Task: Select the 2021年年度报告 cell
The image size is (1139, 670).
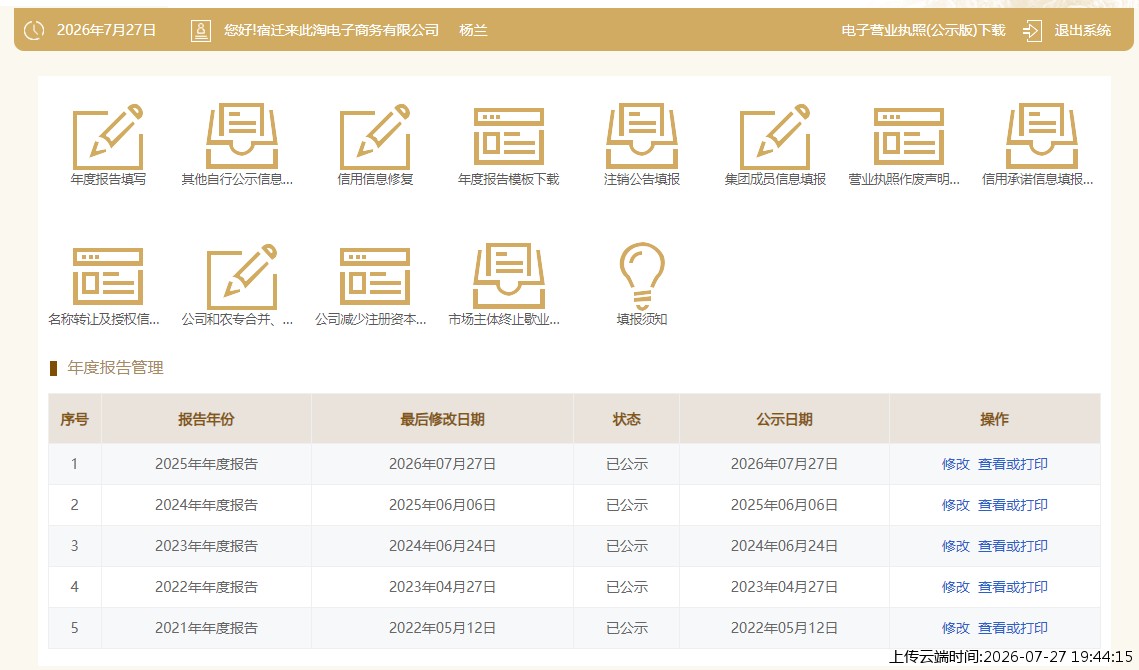Action: [206, 628]
